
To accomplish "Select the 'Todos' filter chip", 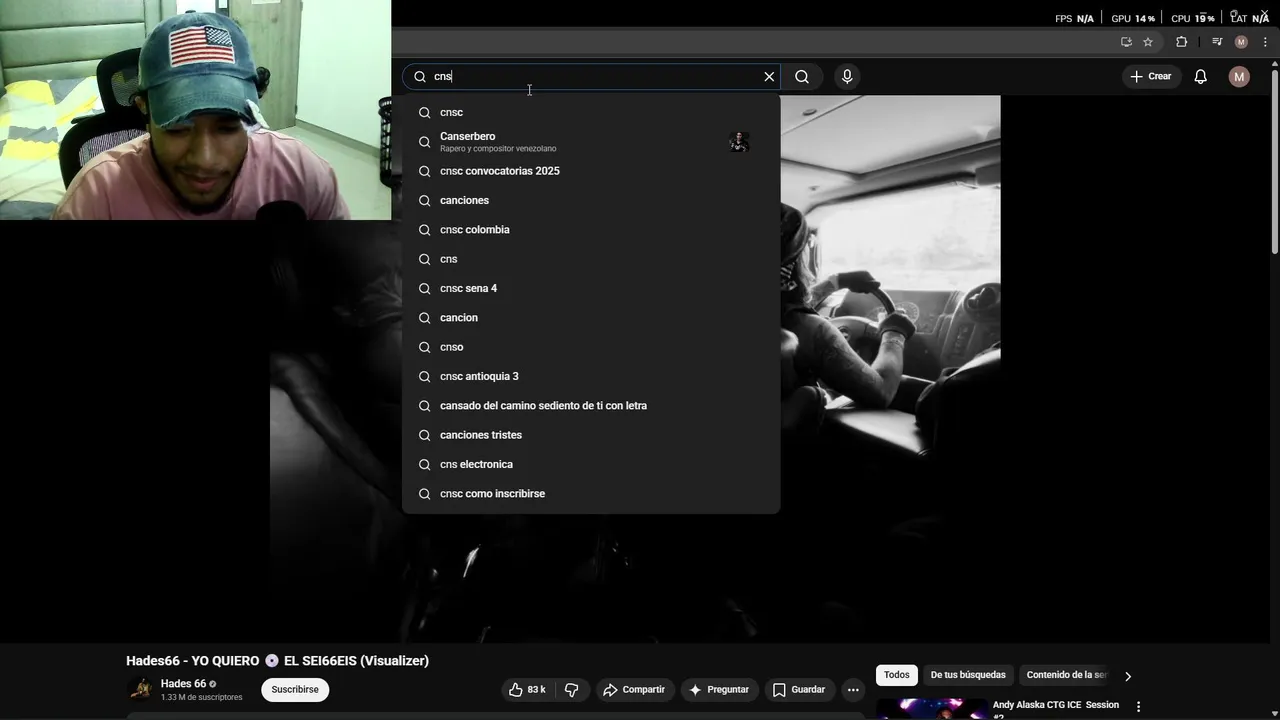I will click(x=897, y=675).
